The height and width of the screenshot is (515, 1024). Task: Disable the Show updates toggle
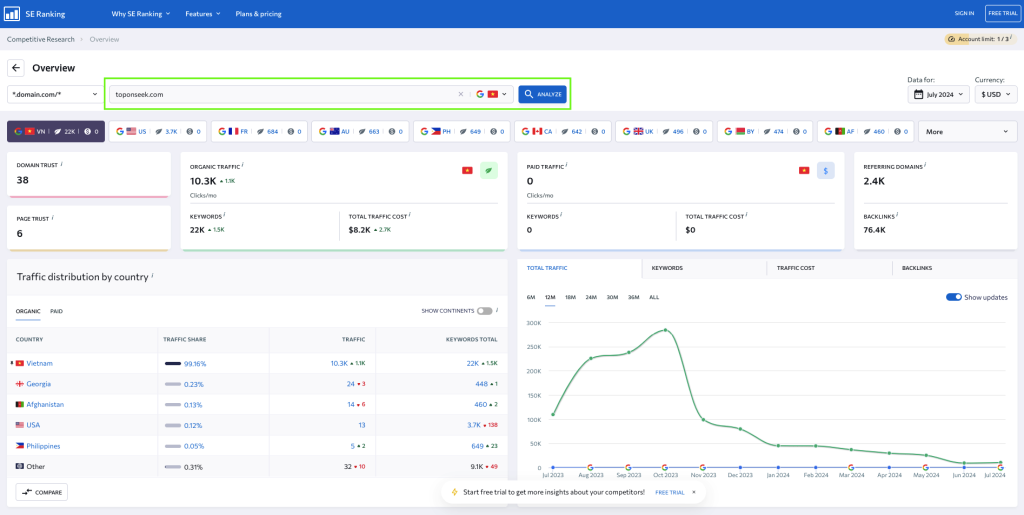[953, 297]
